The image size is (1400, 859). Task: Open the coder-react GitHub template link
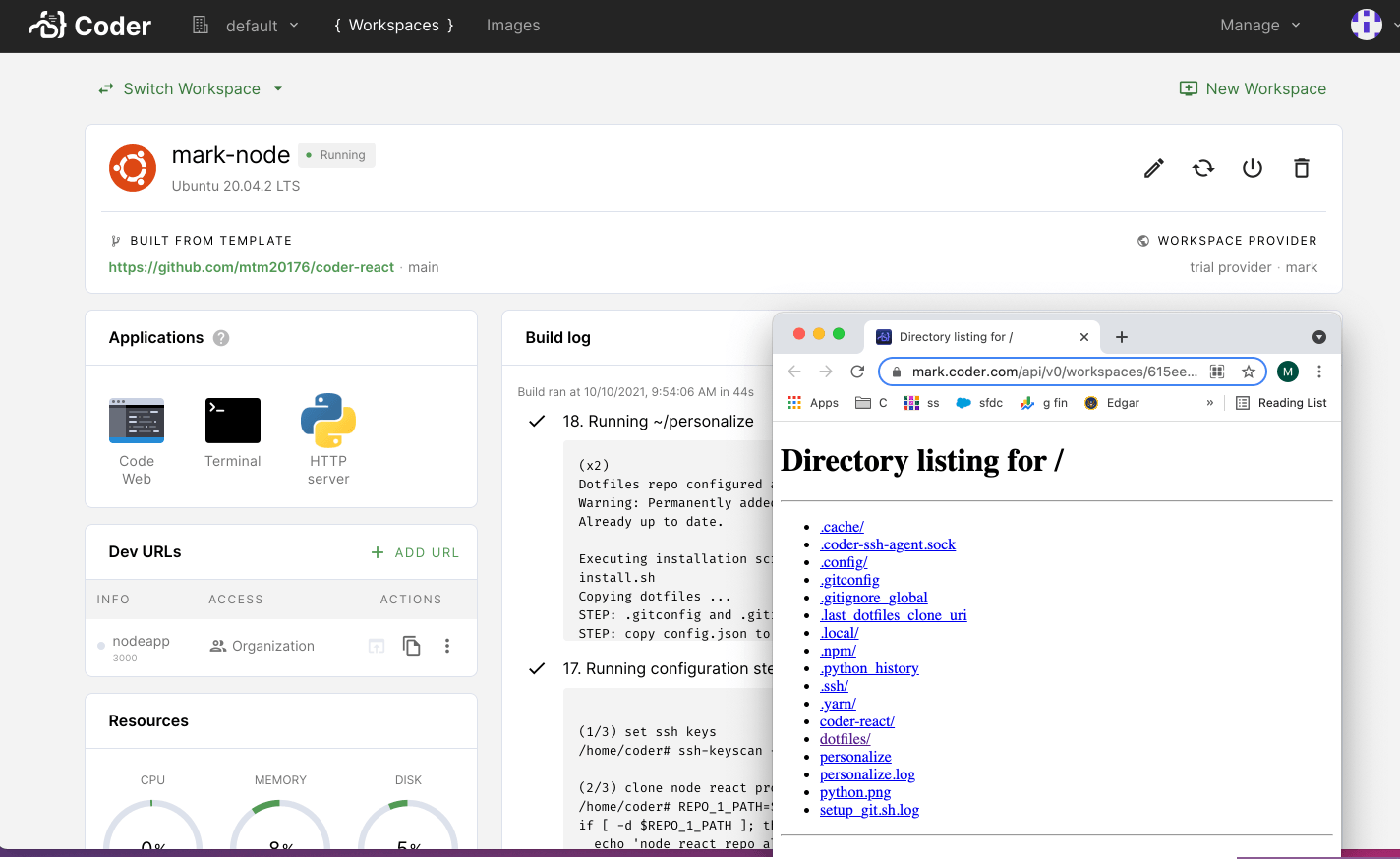(x=252, y=267)
